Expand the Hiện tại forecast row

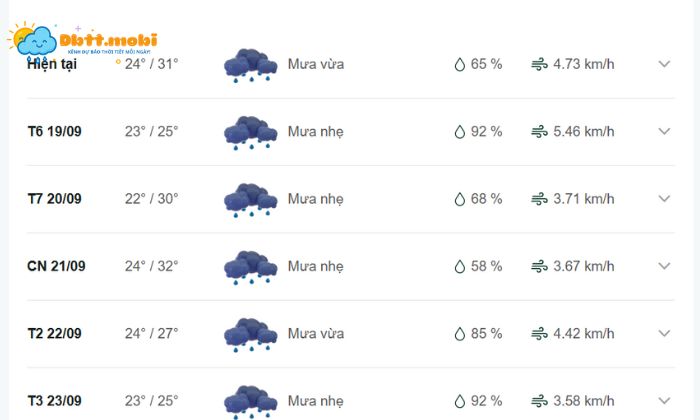tap(664, 64)
